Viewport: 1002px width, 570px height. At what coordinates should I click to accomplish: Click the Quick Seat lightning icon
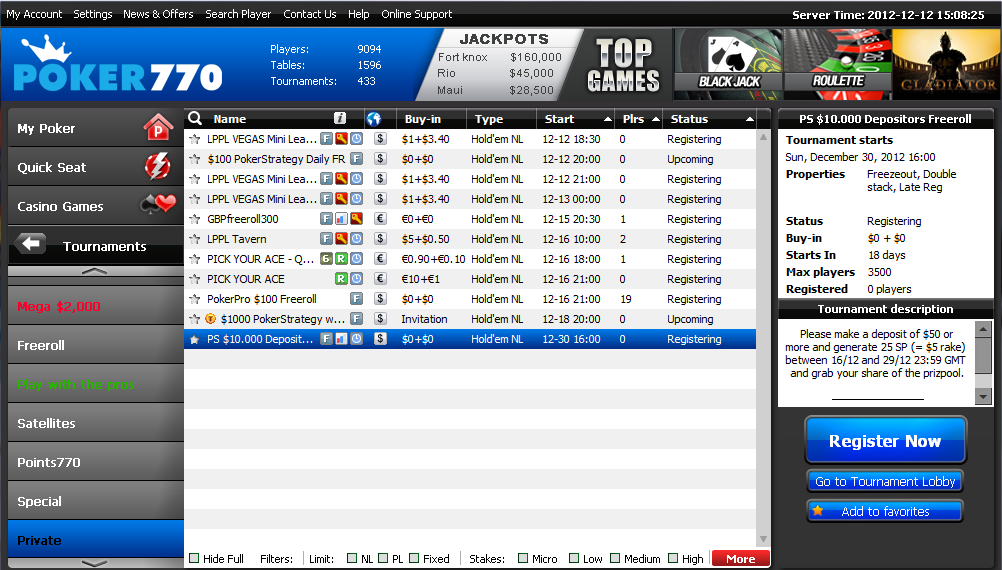[x=158, y=166]
